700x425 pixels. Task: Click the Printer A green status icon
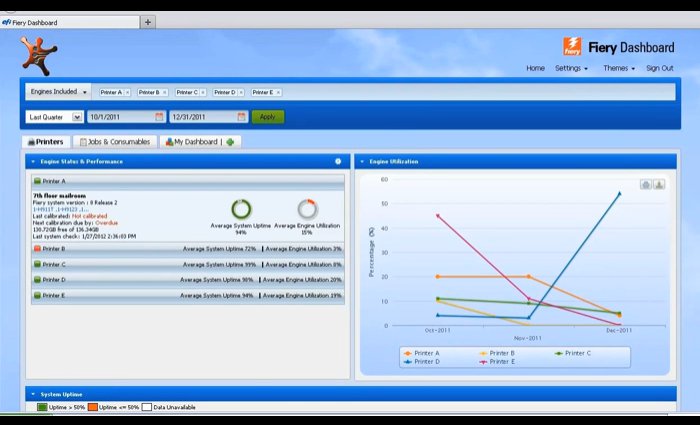tap(38, 181)
